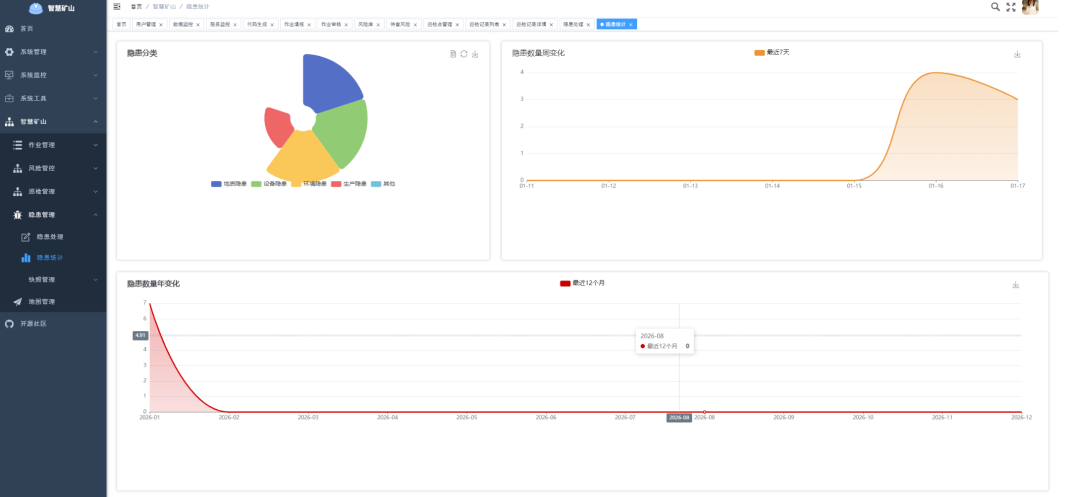This screenshot has width=1080, height=497.
Task: Close the 隐患处理 tab
Action: pos(589,24)
